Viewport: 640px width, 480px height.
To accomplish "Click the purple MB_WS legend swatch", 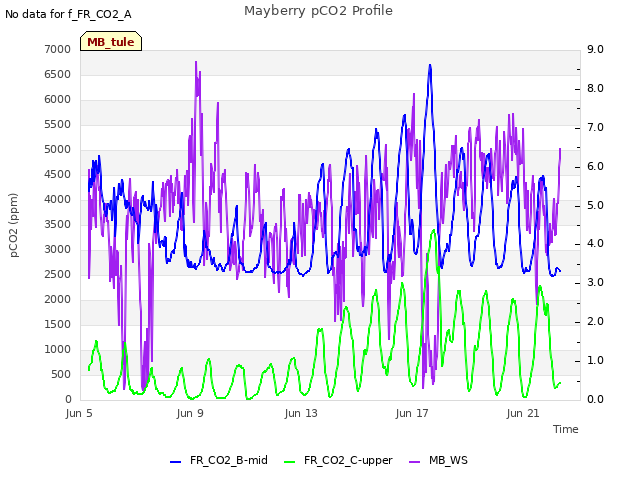I will (414, 462).
